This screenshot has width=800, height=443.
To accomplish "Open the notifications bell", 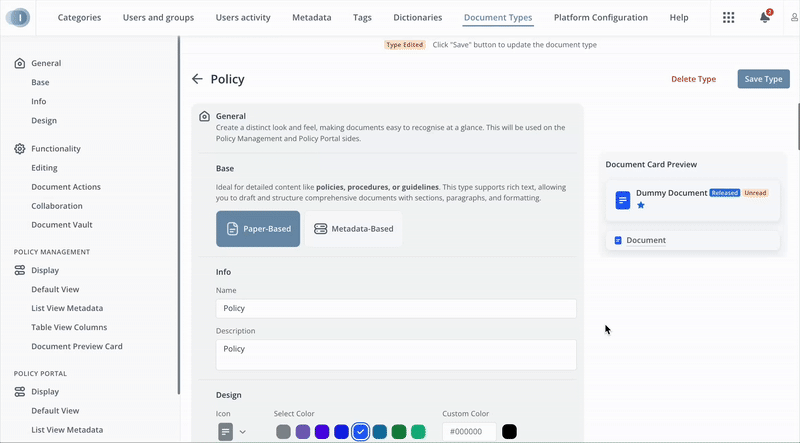I will point(765,17).
